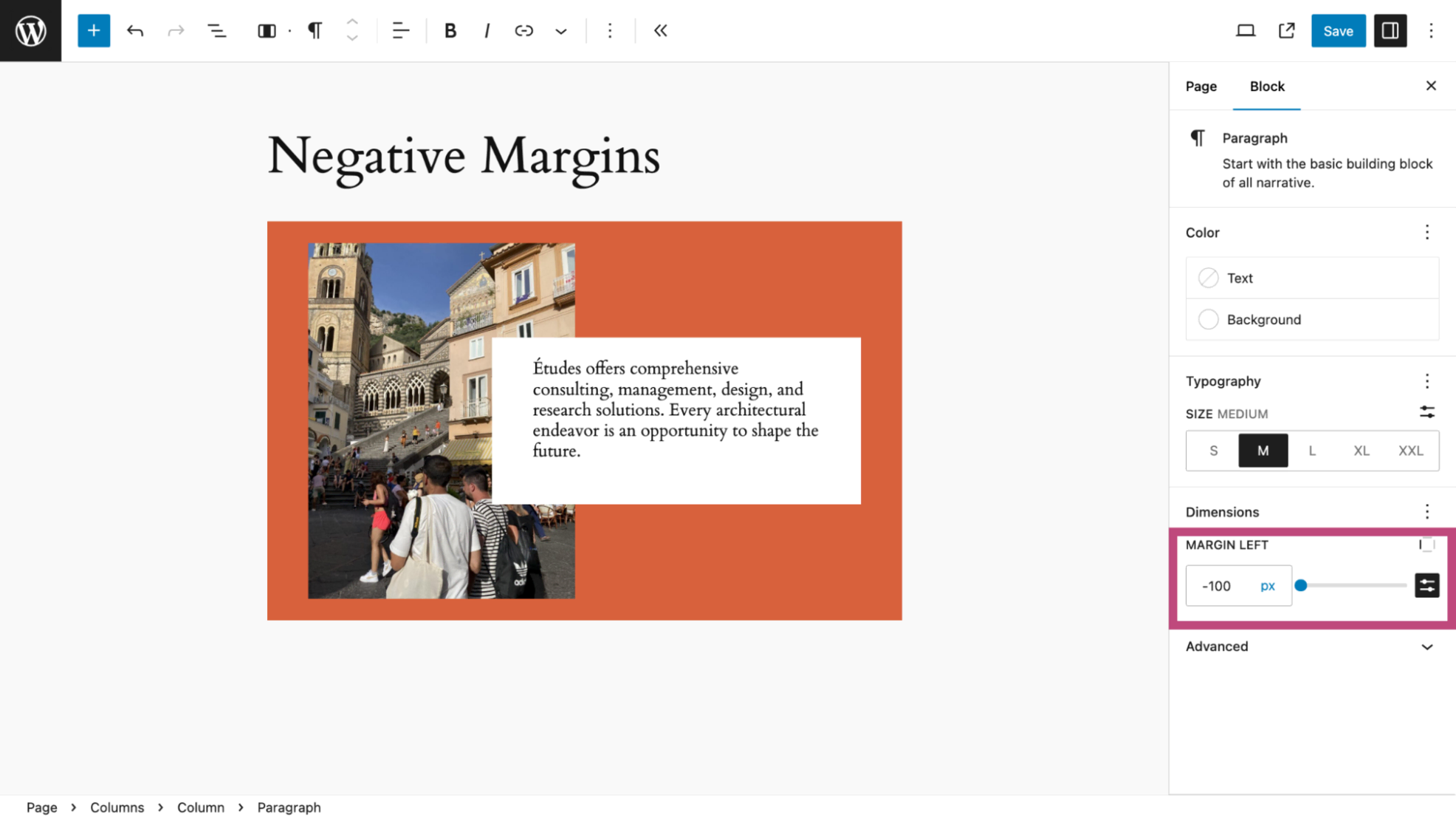Select Columns in the breadcrumb
Screen dimensions: 1456x820
coord(117,807)
